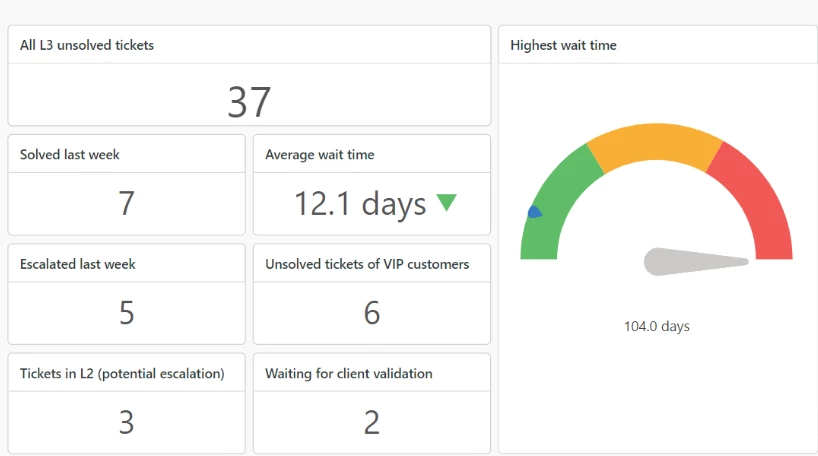Click the value 37 for unsolved tickets
Viewport: 818px width, 456px height.
(249, 102)
